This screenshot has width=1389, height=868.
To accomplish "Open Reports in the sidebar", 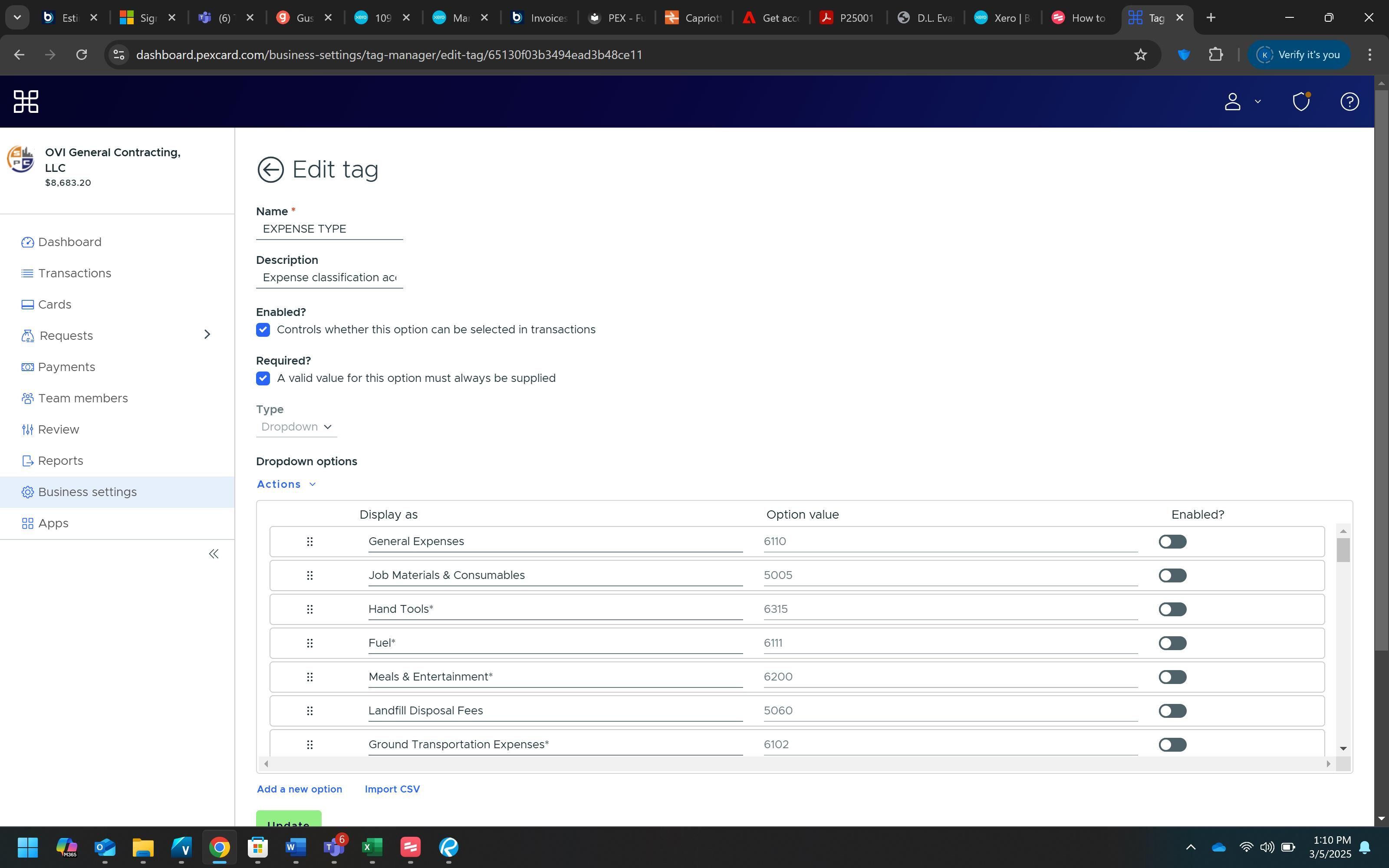I will [60, 461].
